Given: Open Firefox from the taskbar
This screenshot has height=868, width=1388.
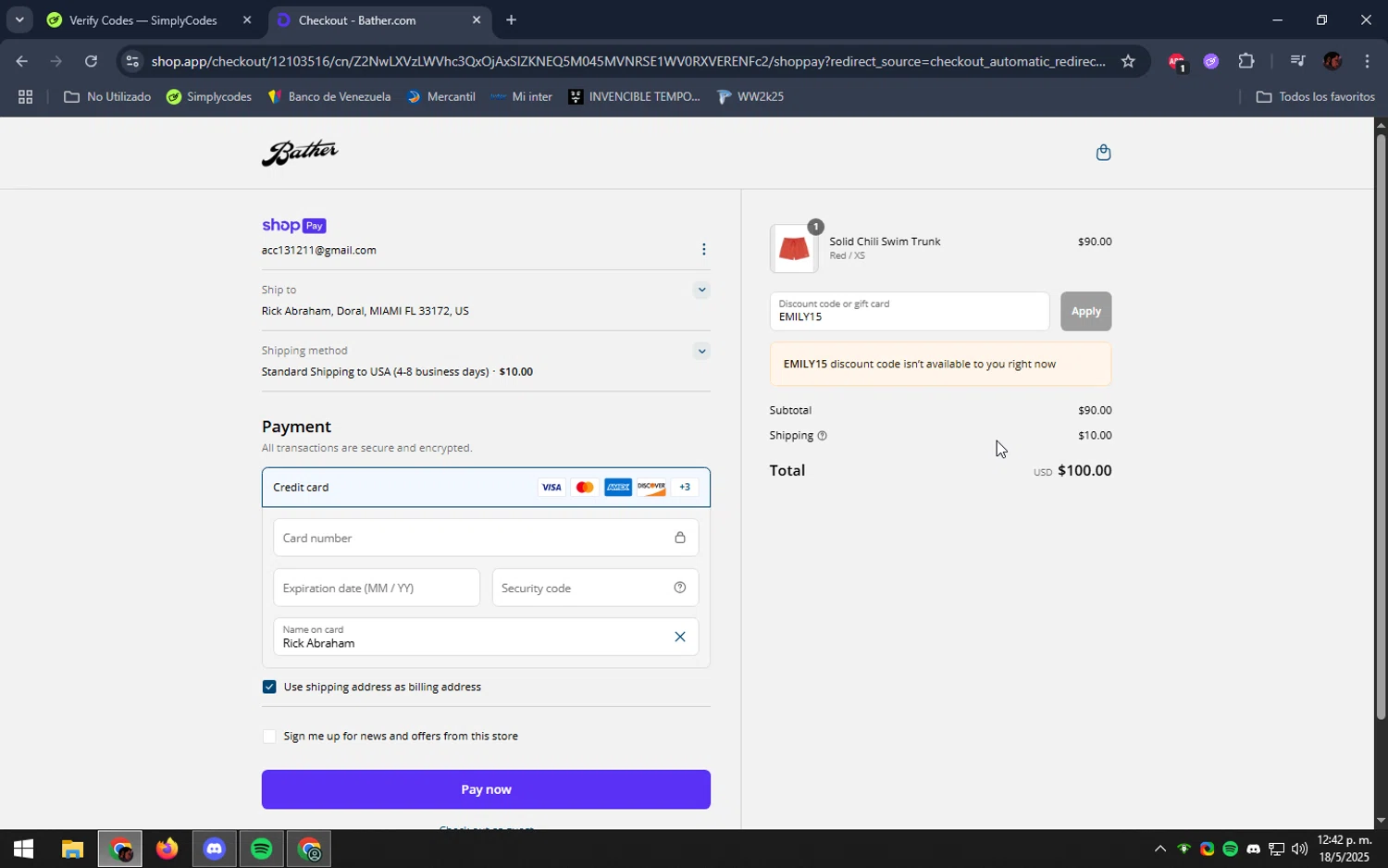Looking at the screenshot, I should [167, 849].
